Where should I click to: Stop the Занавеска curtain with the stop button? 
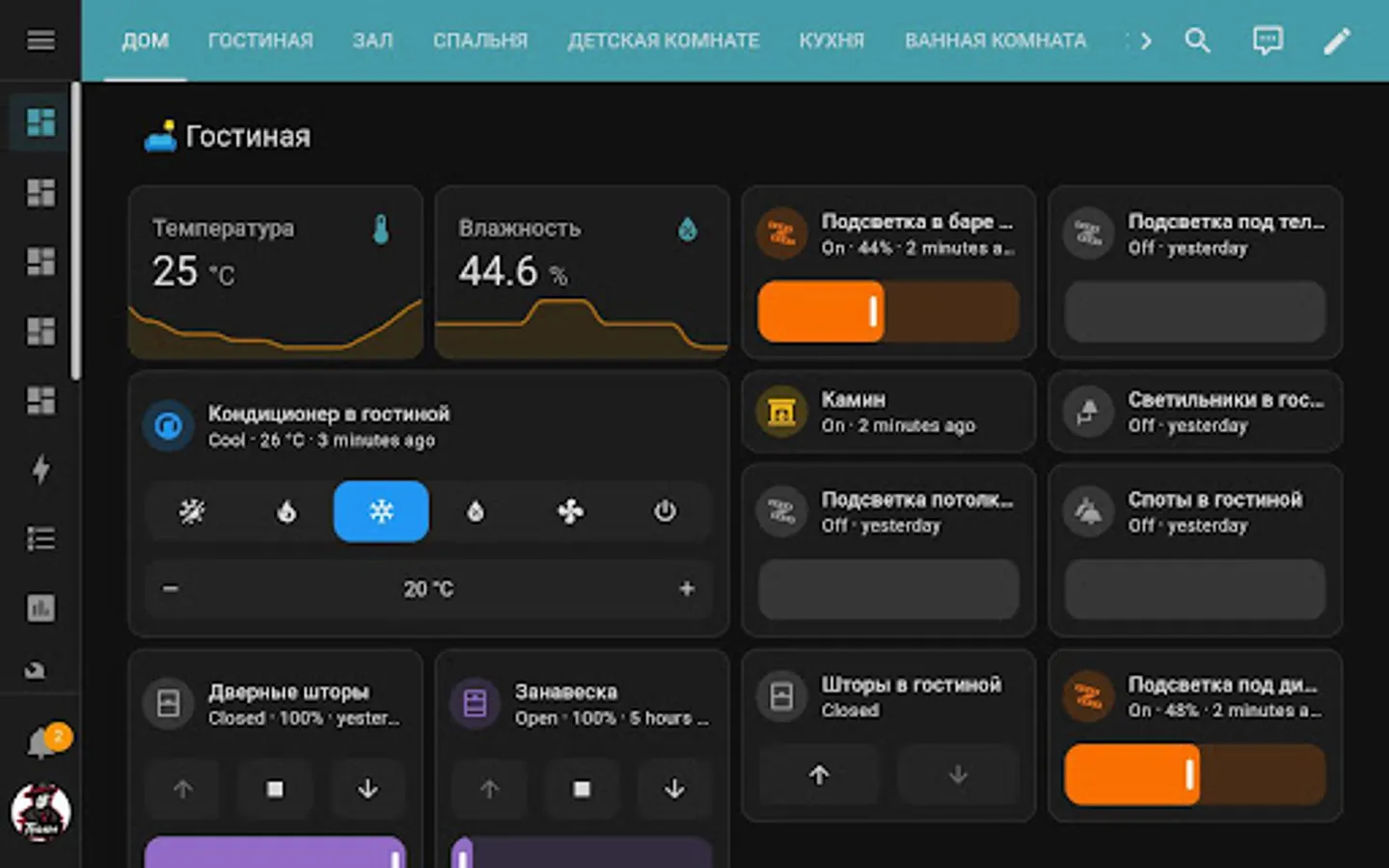582,788
